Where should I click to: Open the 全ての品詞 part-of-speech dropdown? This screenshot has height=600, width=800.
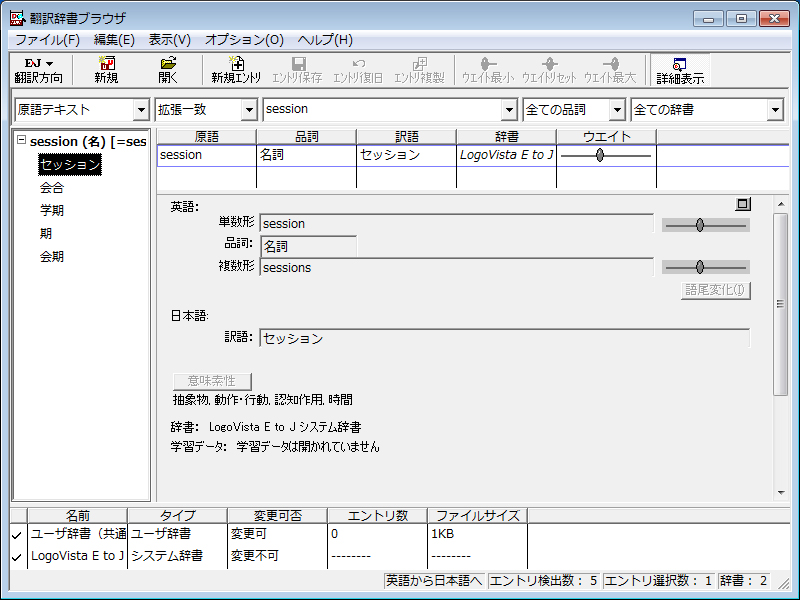tap(617, 109)
